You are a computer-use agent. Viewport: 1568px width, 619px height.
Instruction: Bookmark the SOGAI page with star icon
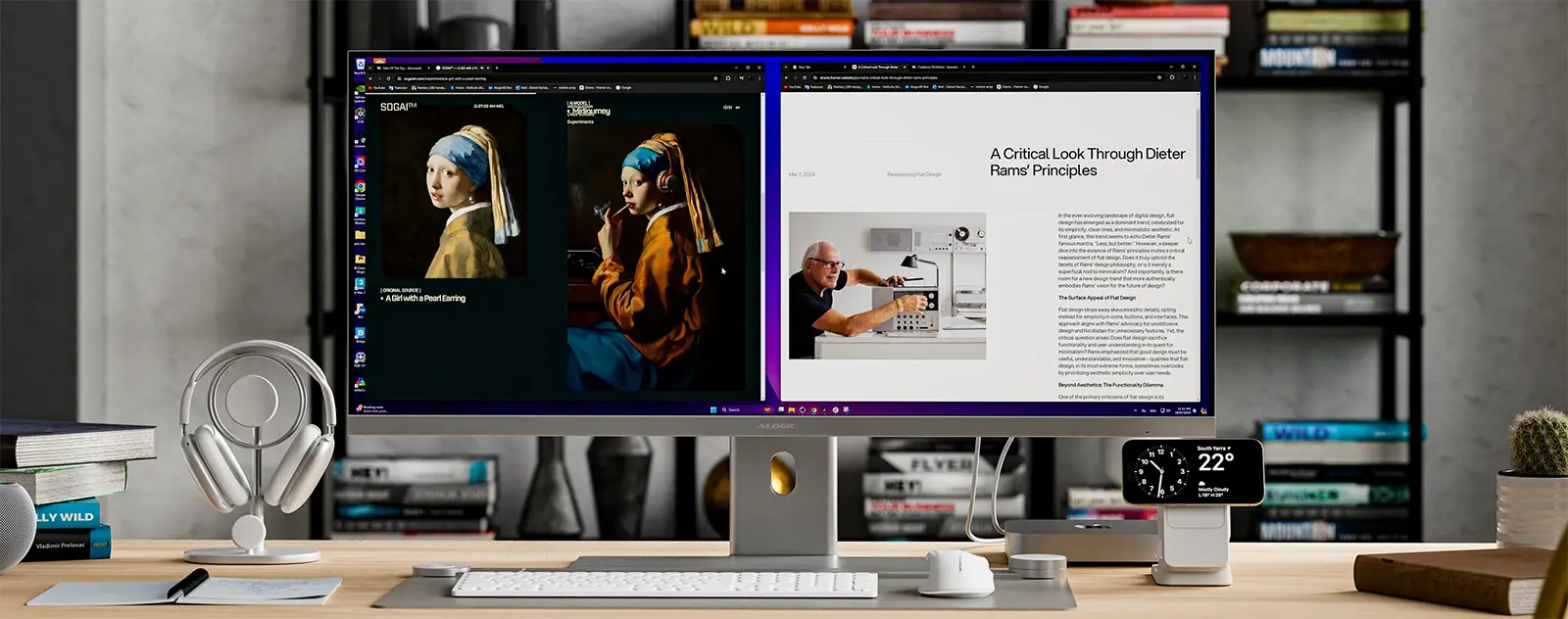pyautogui.click(x=713, y=78)
